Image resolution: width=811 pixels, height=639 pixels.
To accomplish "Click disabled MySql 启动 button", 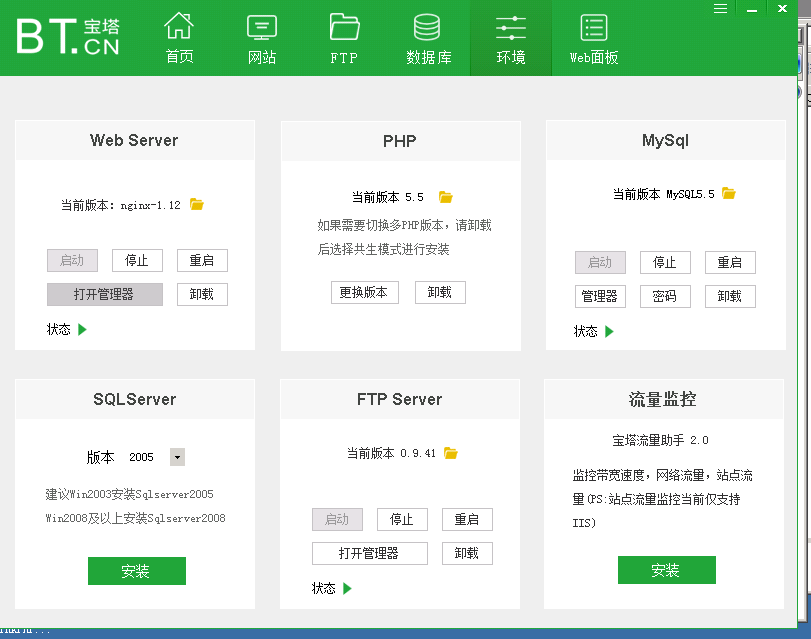I will click(600, 262).
